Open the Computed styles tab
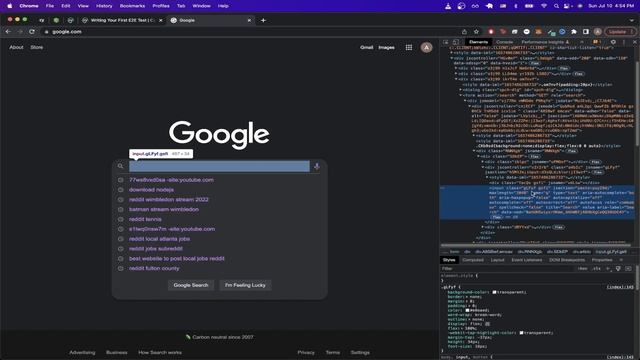The image size is (640, 360). (473, 260)
